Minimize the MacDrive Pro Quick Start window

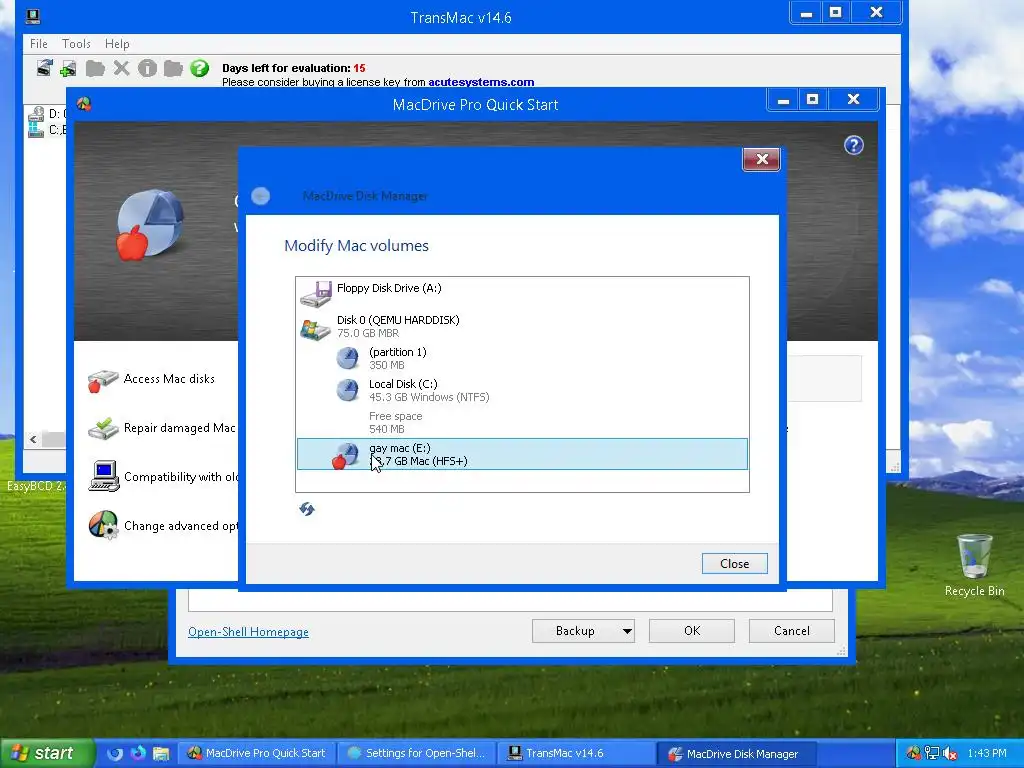point(783,100)
